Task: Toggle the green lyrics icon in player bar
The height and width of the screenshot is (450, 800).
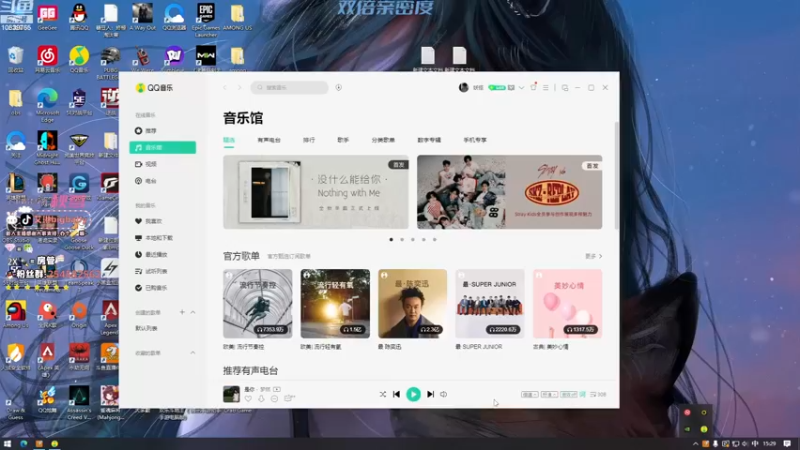Action: (583, 394)
